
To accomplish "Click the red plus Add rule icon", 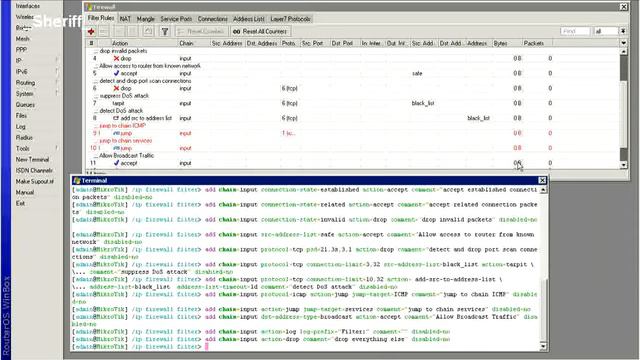I will [91, 31].
